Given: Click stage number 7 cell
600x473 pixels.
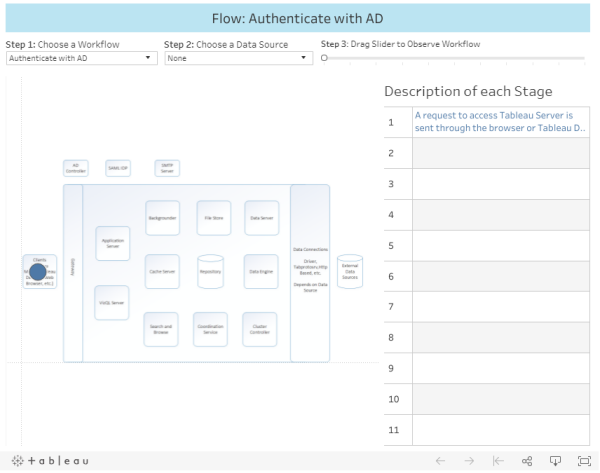Looking at the screenshot, I should pyautogui.click(x=398, y=307).
